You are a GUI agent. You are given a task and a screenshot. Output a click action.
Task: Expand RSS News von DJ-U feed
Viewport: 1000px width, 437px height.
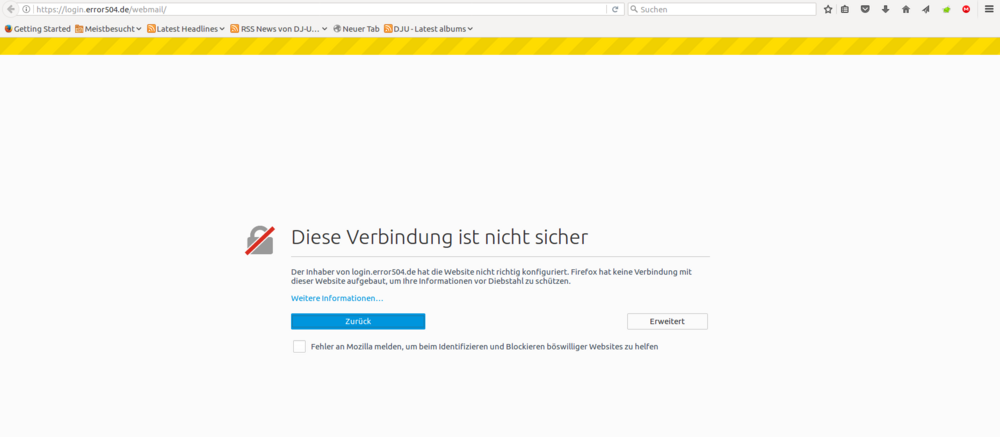(279, 29)
